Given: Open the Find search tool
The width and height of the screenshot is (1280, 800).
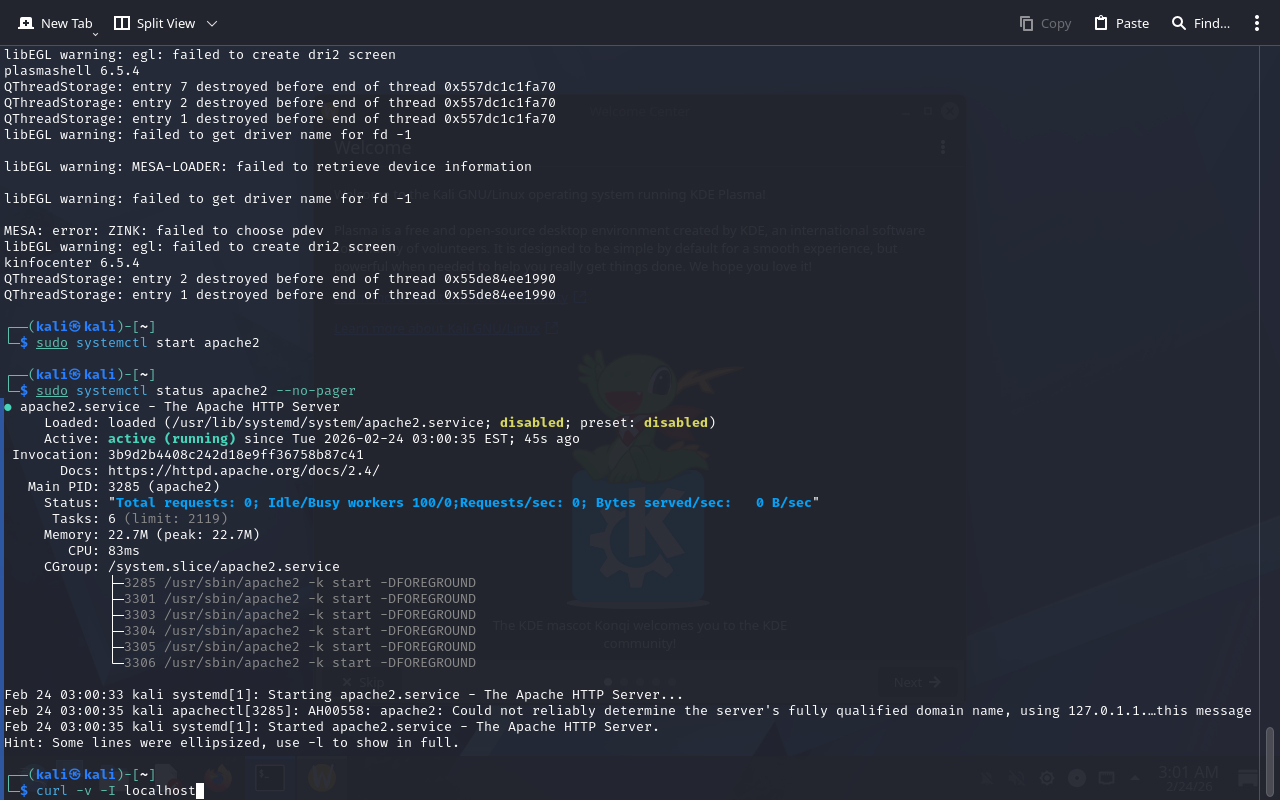Looking at the screenshot, I should pyautogui.click(x=1200, y=23).
